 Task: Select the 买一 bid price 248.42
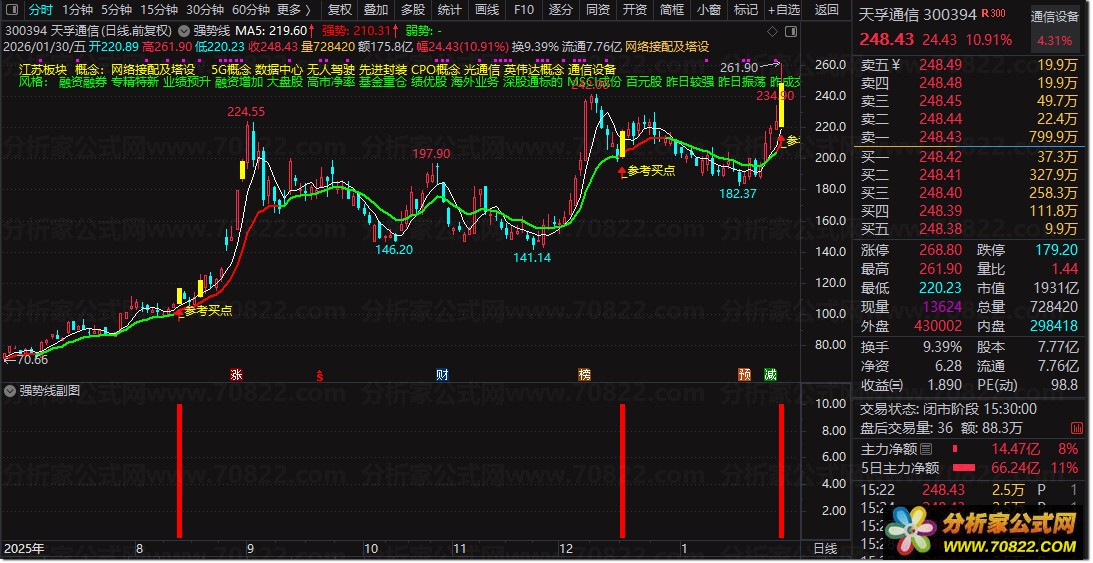(940, 157)
